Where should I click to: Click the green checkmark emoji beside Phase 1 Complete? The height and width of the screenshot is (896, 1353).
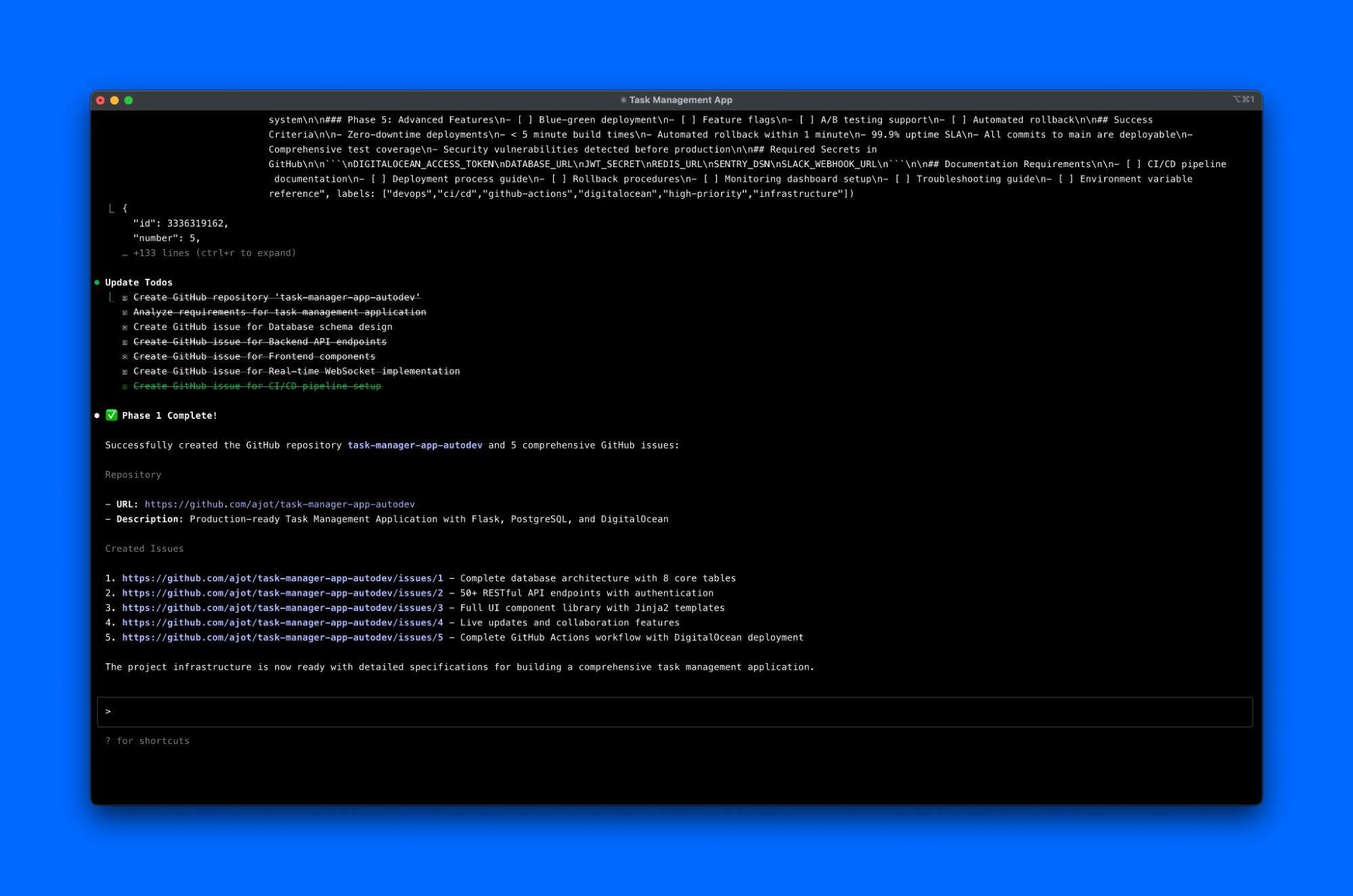[x=112, y=415]
